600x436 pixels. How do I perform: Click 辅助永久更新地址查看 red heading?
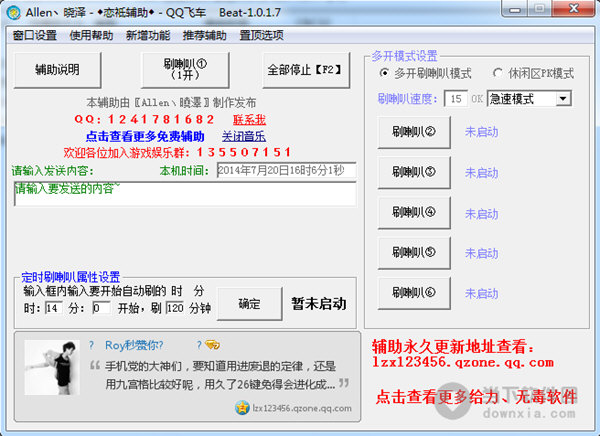(x=453, y=347)
